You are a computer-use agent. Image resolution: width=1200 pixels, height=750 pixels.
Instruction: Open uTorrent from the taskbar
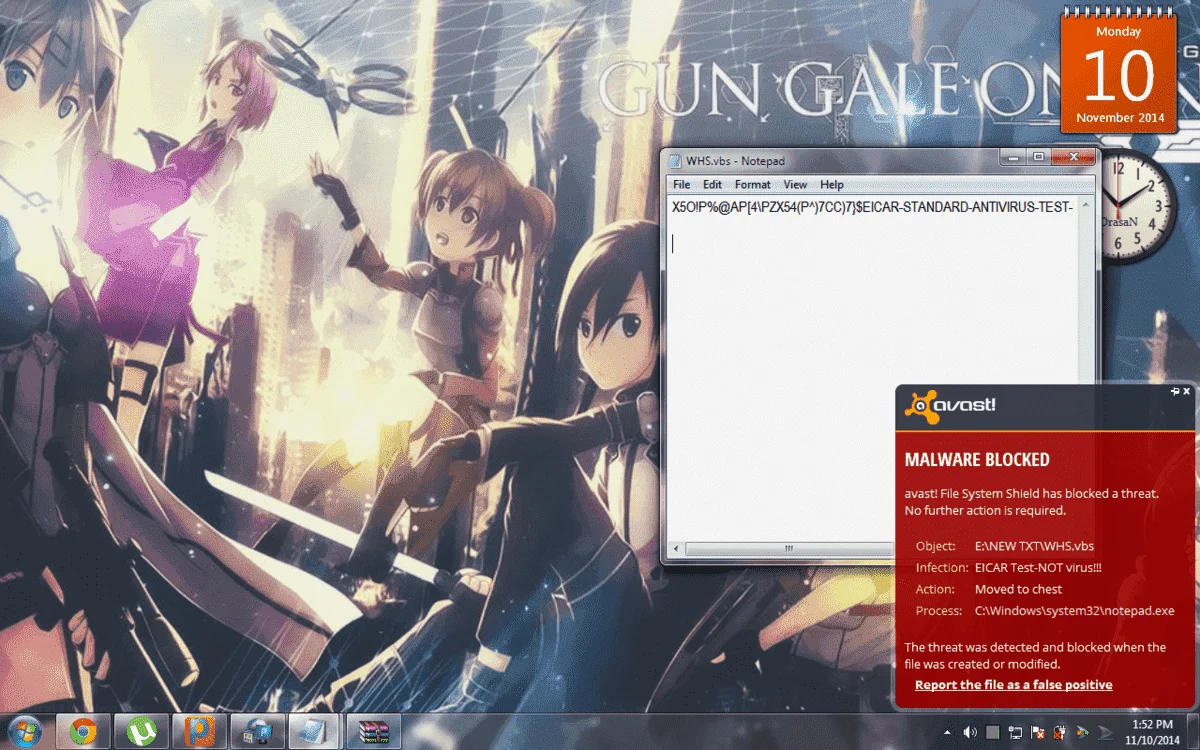tap(141, 731)
